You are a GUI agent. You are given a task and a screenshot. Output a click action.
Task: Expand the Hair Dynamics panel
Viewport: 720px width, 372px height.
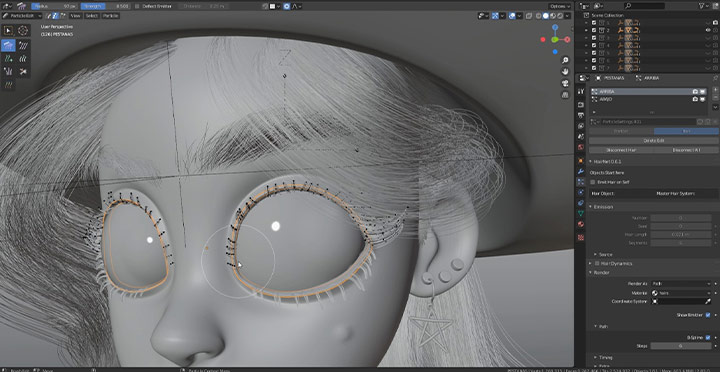pyautogui.click(x=591, y=264)
